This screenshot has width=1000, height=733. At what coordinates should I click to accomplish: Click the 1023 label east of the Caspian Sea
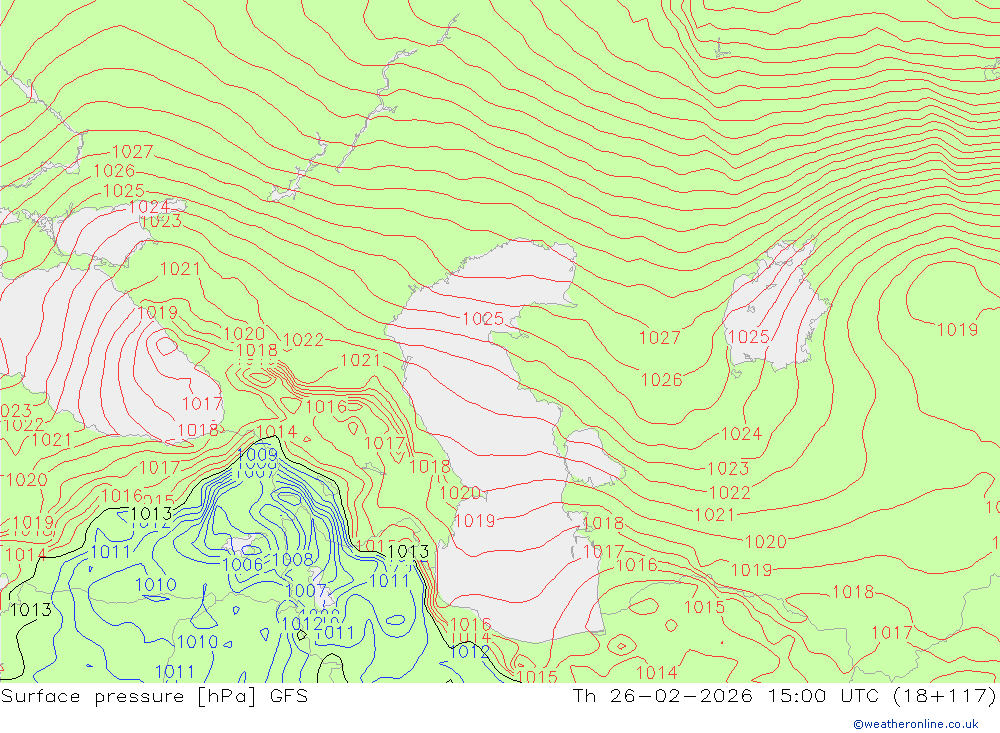point(728,469)
